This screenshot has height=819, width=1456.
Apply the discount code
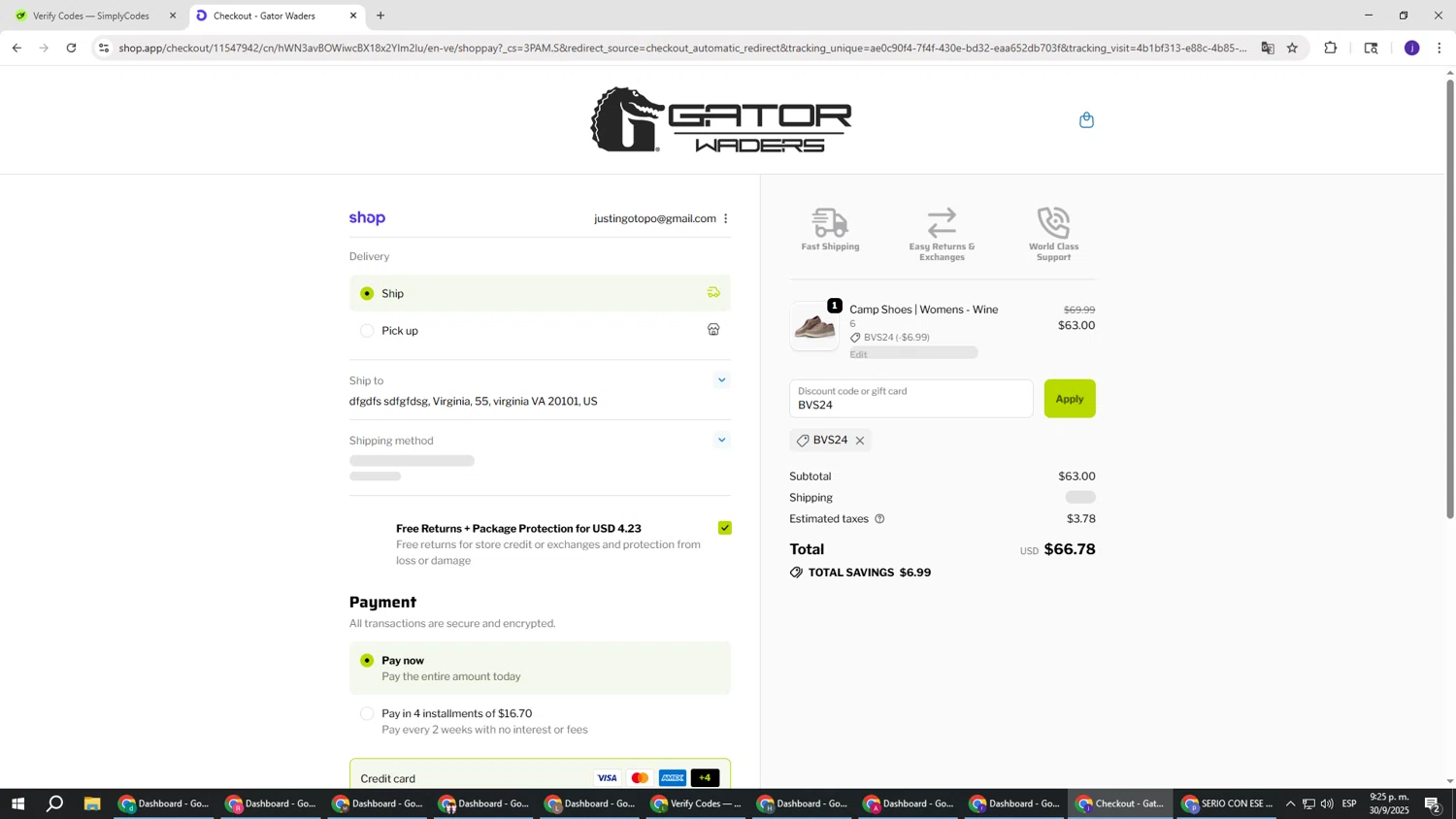[1070, 399]
